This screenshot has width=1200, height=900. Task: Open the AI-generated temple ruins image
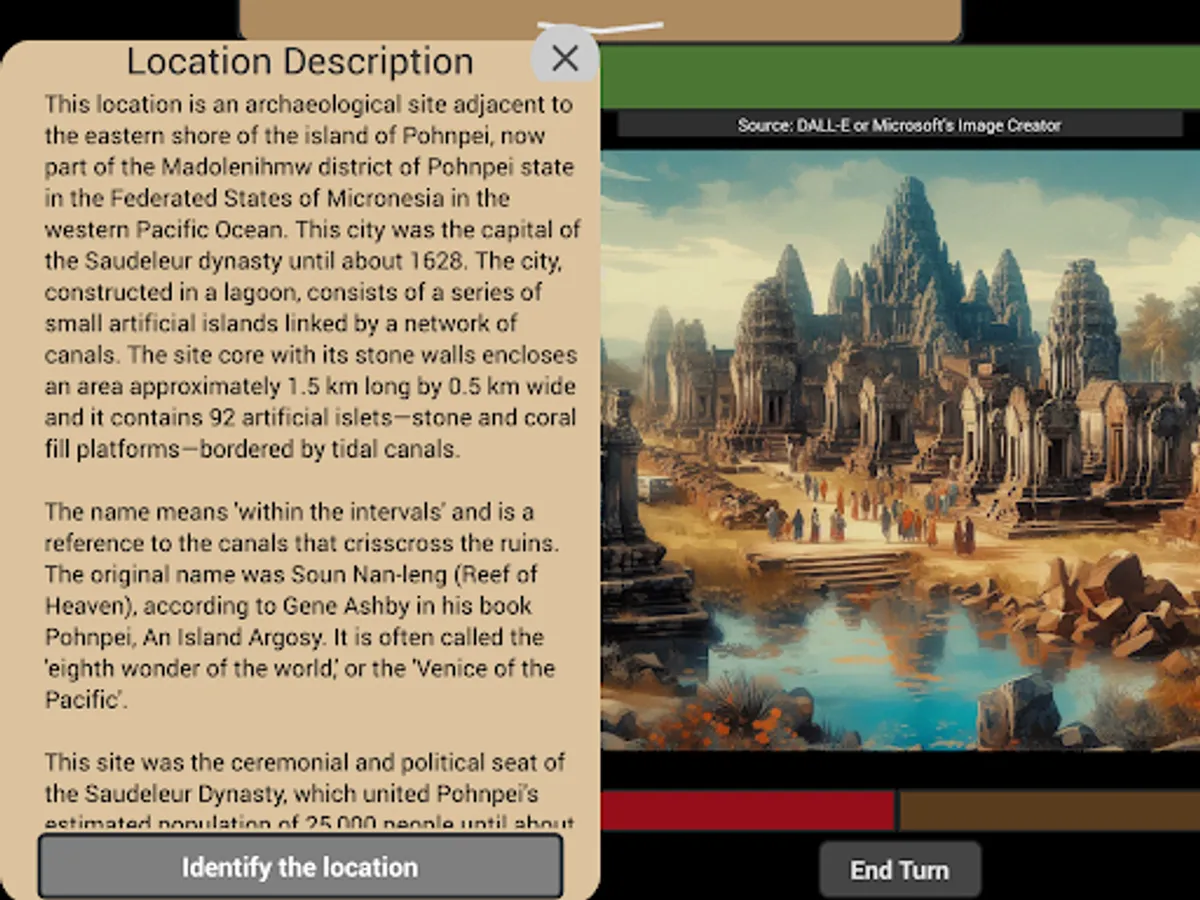[900, 450]
